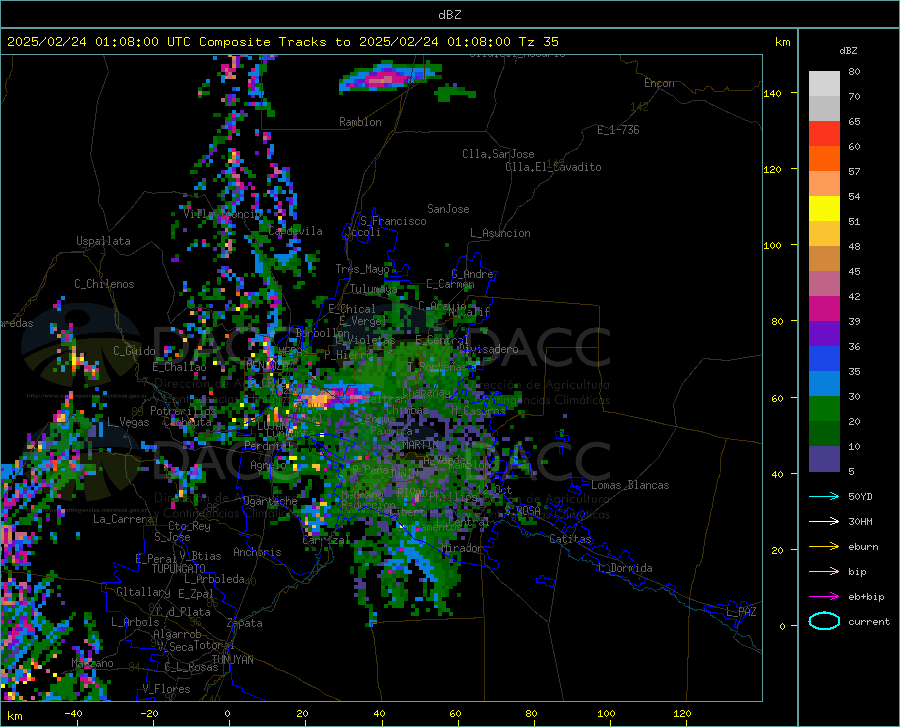Click the Capdevila place label

296,231
